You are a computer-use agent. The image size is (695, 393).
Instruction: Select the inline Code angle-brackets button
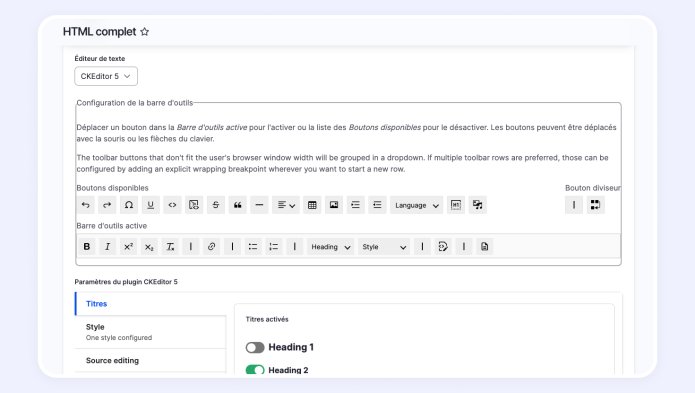(172, 205)
